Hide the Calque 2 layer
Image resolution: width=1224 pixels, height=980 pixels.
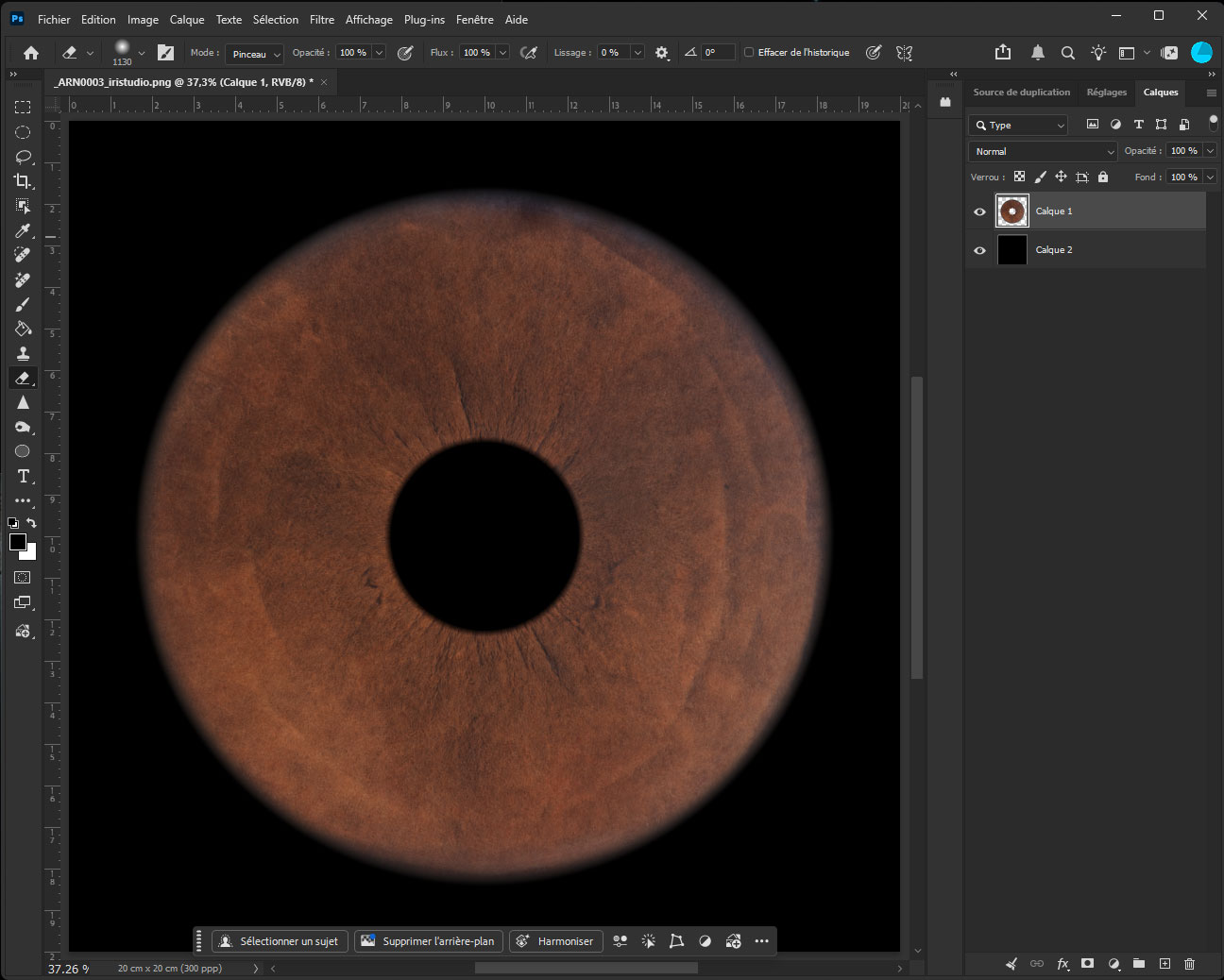coord(979,250)
